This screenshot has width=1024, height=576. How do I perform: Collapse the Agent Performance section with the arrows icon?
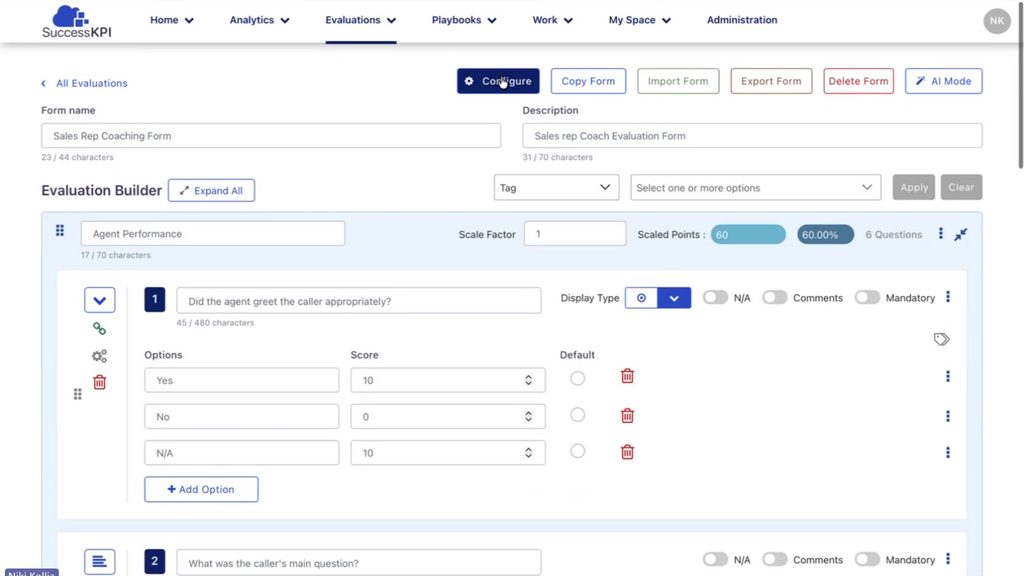tap(961, 234)
